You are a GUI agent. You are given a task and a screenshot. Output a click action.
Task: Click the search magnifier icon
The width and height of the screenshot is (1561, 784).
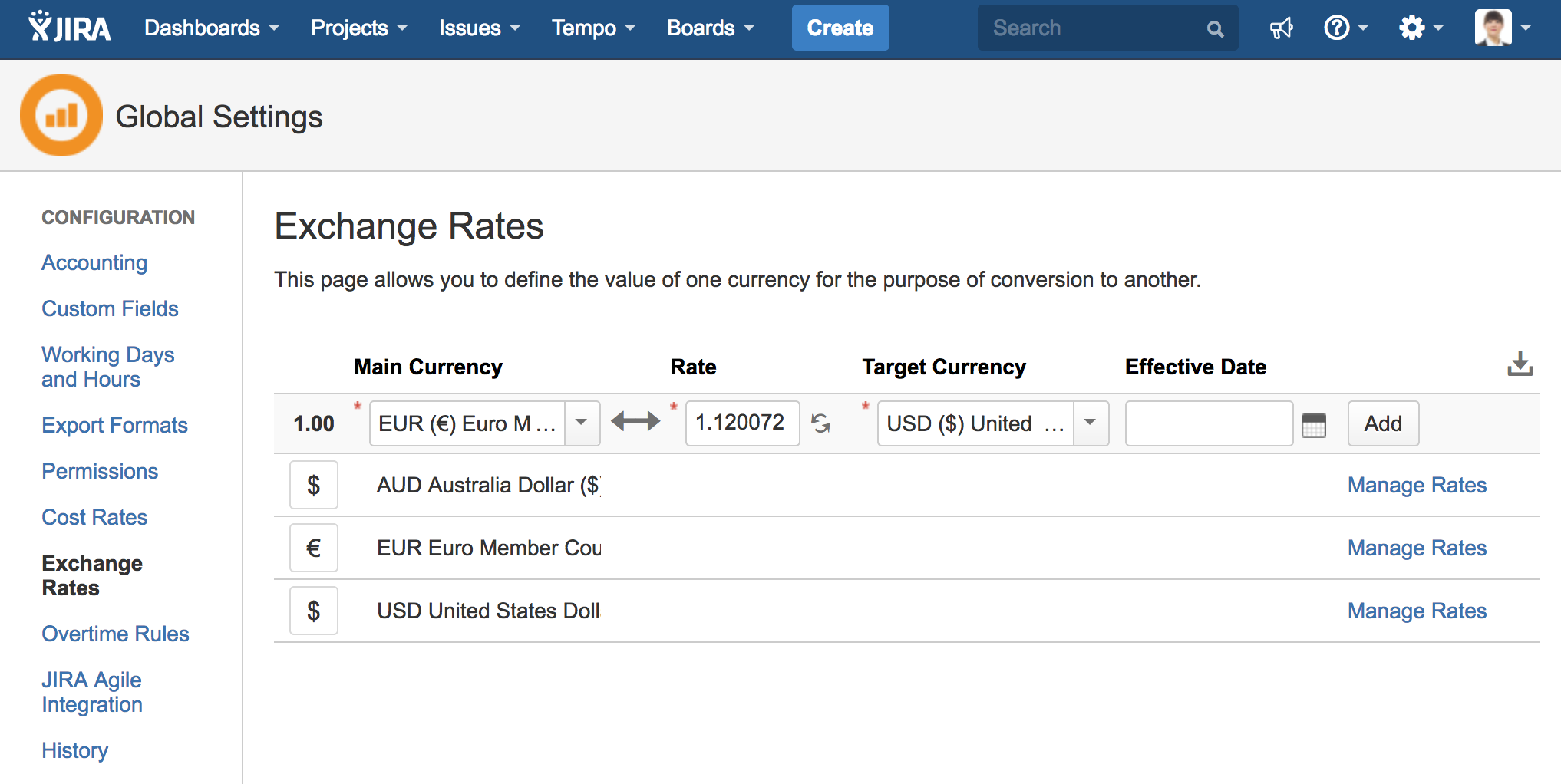click(x=1215, y=28)
